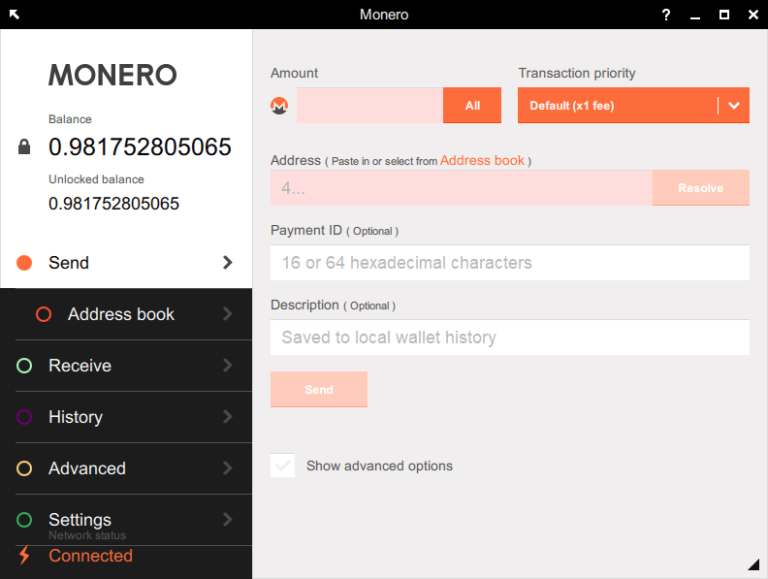768x579 pixels.
Task: Follow the orange Address book link
Action: pyautogui.click(x=482, y=160)
